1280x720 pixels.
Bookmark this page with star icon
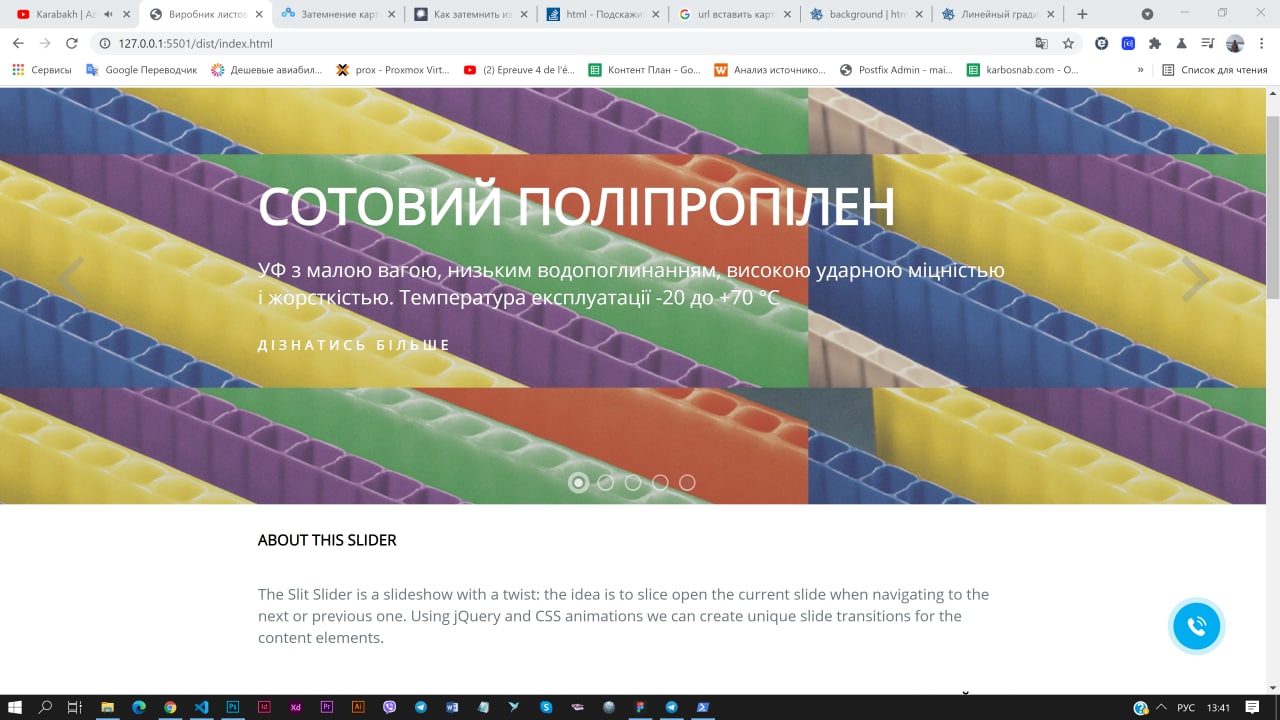[1068, 43]
